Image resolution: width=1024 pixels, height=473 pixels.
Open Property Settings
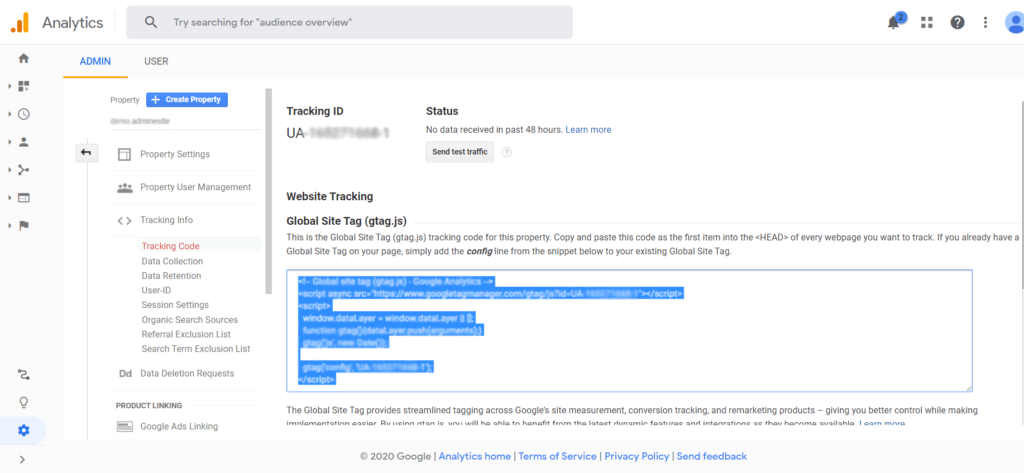175,154
